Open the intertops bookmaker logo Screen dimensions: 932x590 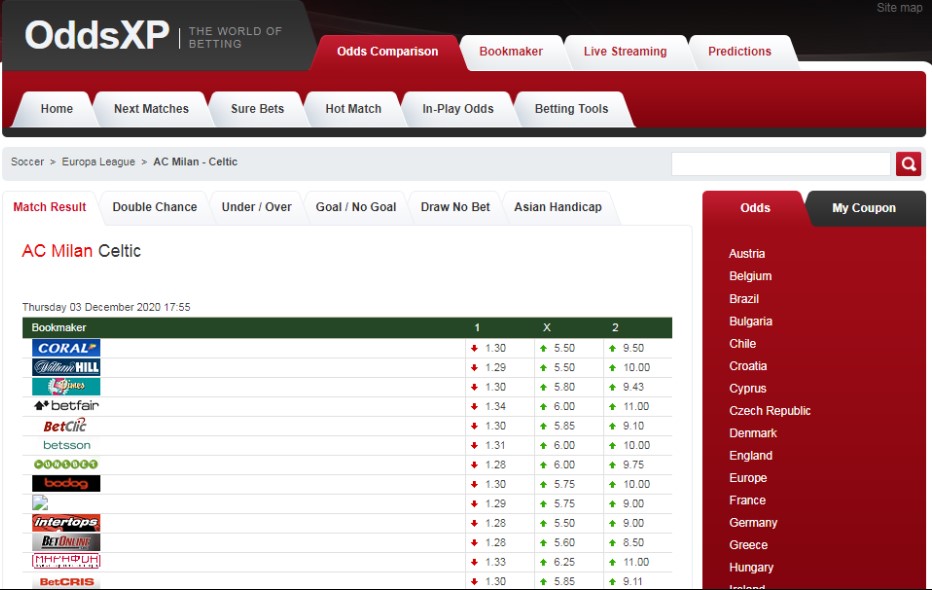pos(66,523)
